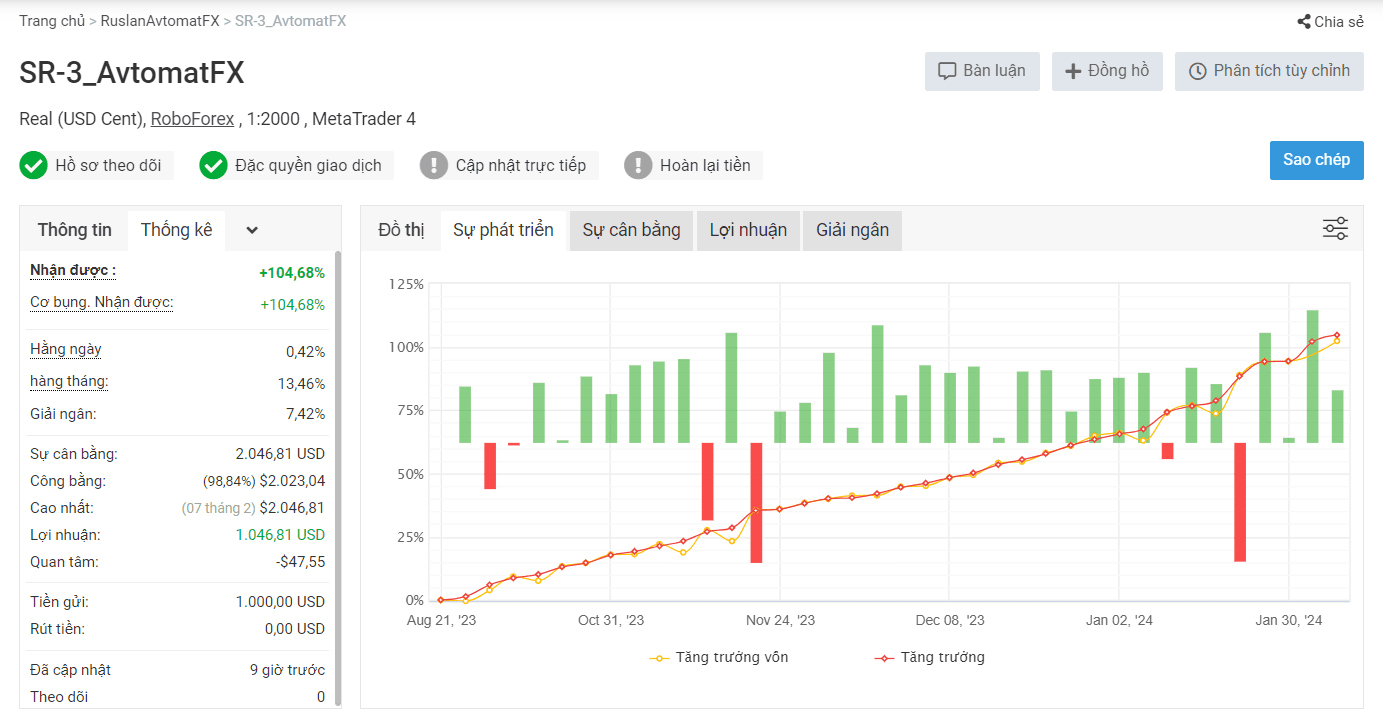Go to RuslanAvtomatFX in the breadcrumb
This screenshot has width=1383, height=722.
click(159, 21)
